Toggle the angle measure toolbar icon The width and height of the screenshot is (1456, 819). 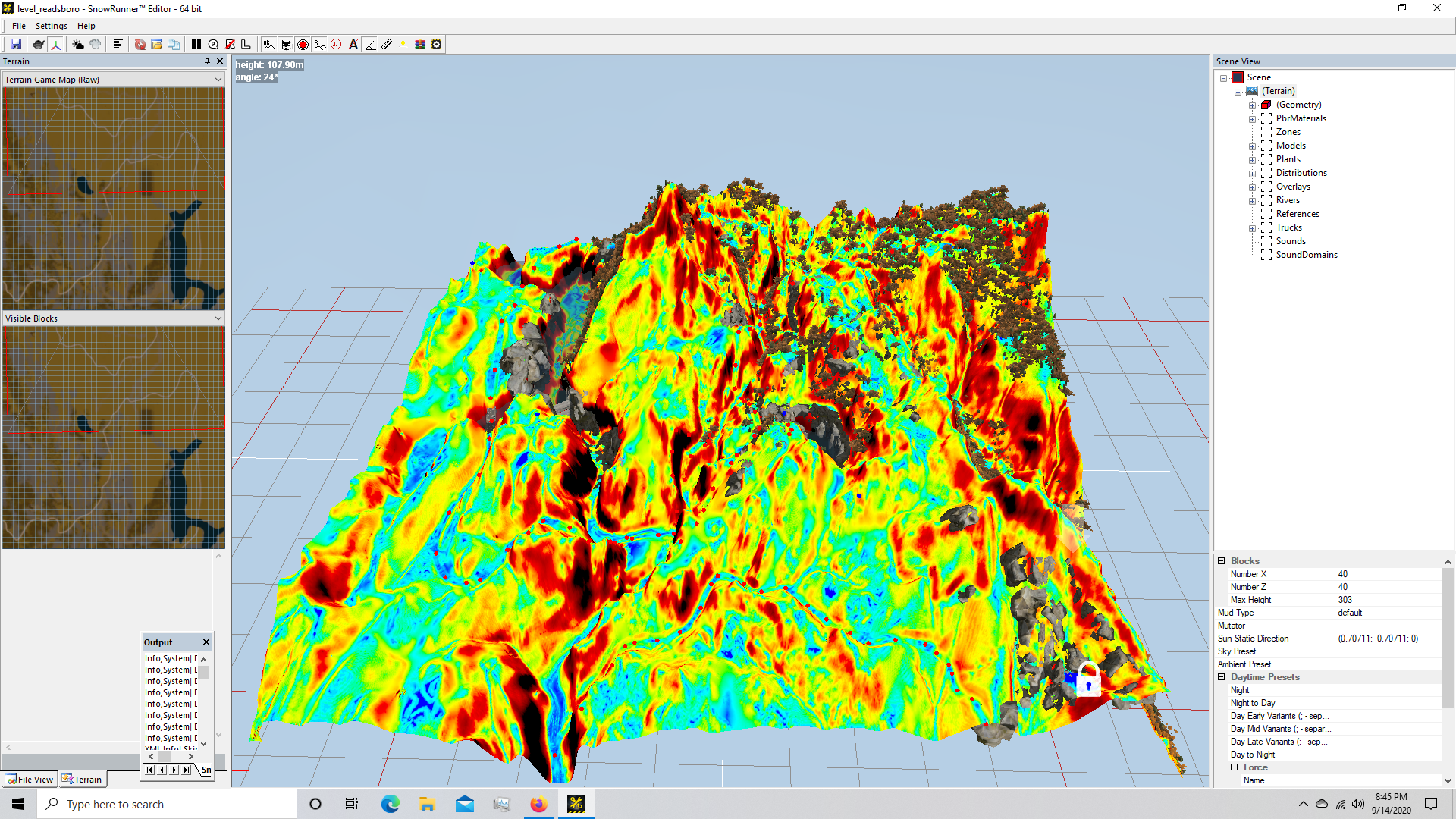point(370,45)
